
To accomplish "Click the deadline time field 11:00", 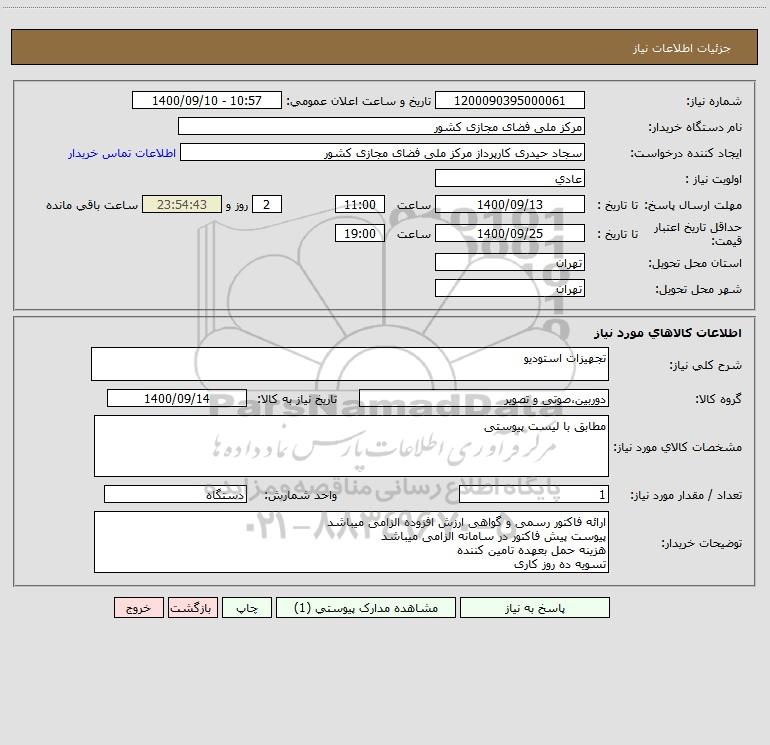I will click(359, 204).
